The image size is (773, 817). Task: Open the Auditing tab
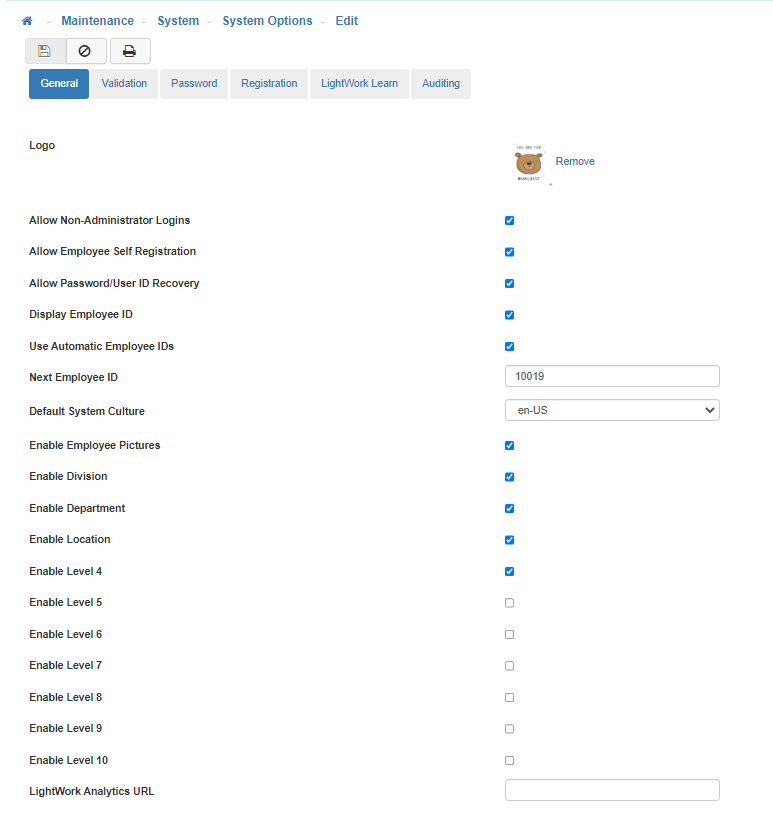click(441, 84)
